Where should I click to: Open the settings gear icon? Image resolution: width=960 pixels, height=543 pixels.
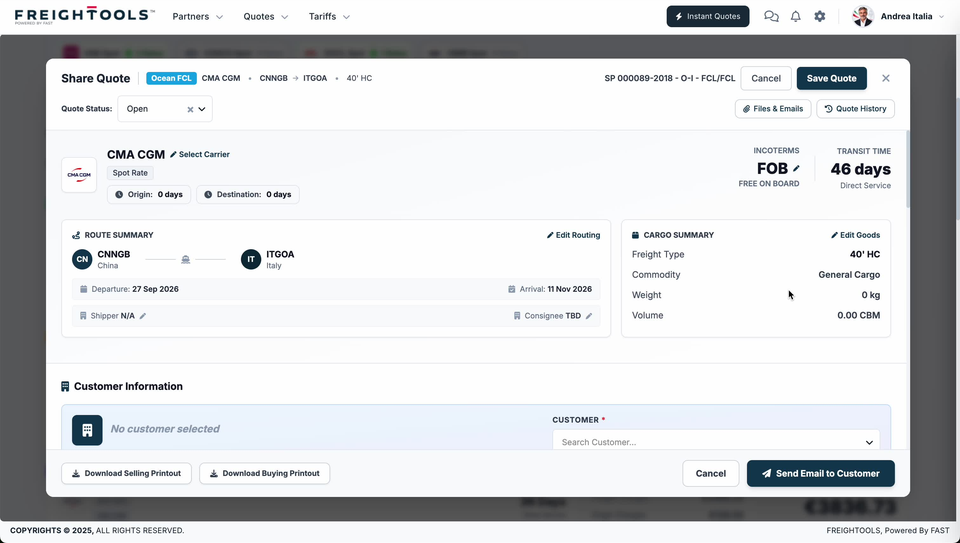pos(820,17)
